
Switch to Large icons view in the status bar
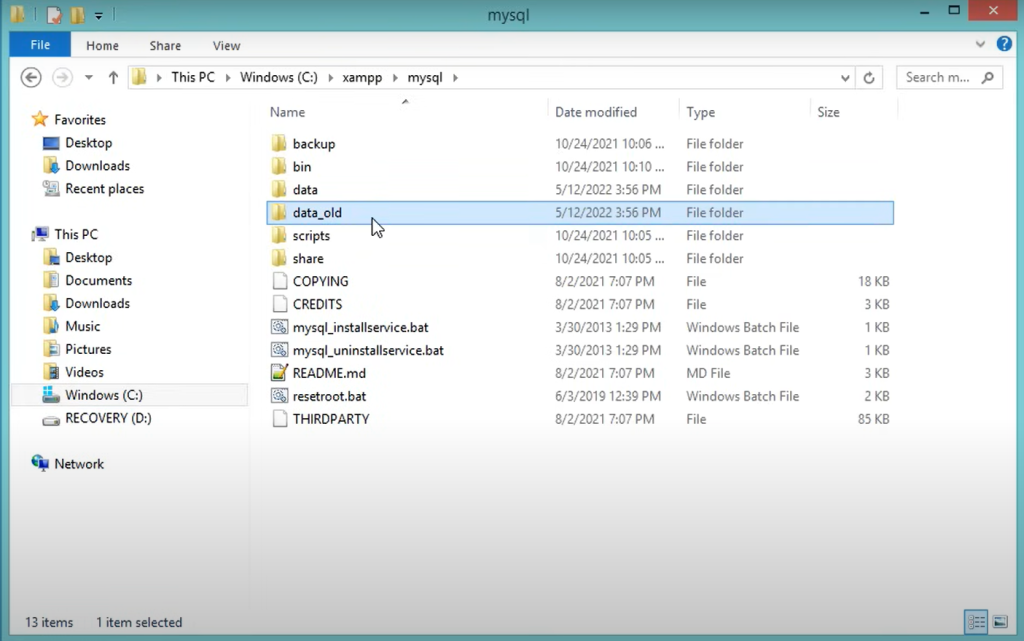point(1001,622)
